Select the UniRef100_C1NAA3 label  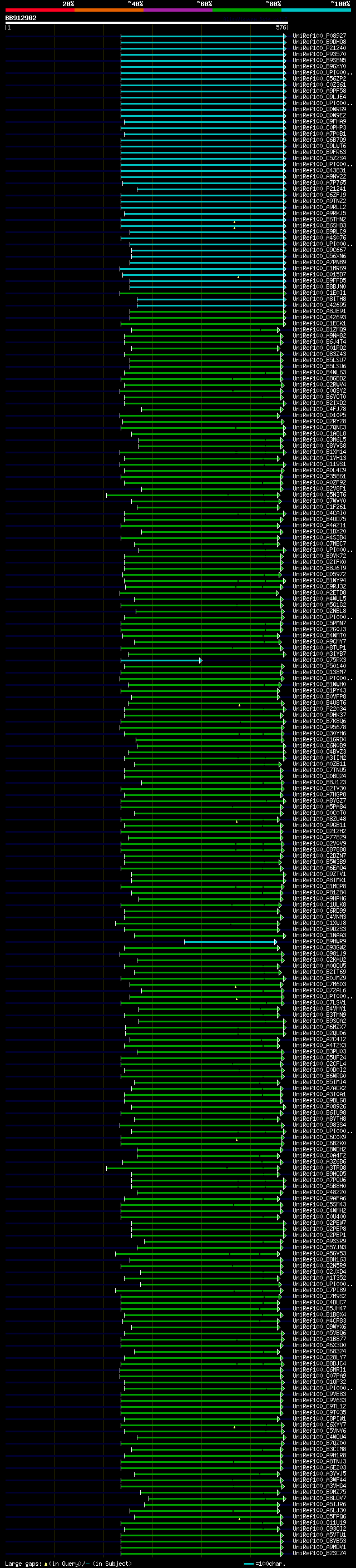(319, 936)
